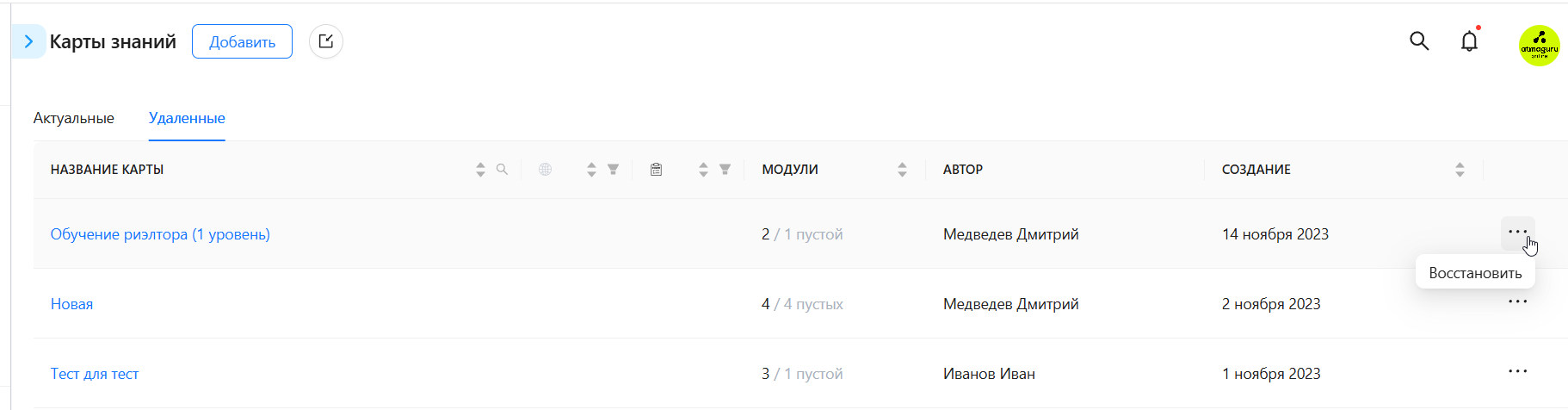Open the notifications bell
The height and width of the screenshot is (410, 1568).
(x=1469, y=41)
